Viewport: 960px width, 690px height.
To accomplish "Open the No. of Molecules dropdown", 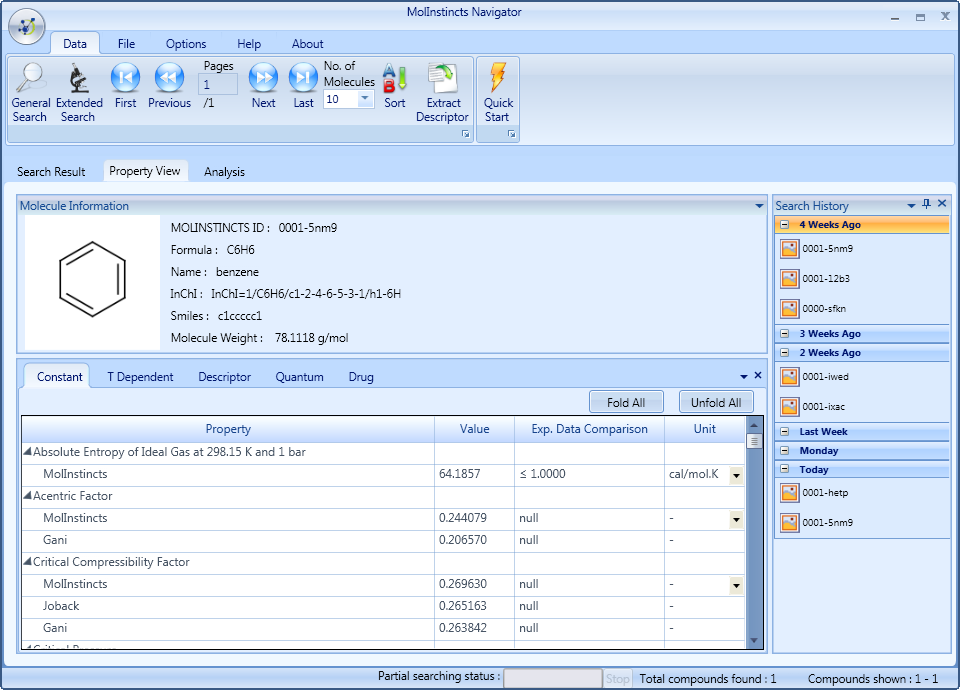I will 365,99.
